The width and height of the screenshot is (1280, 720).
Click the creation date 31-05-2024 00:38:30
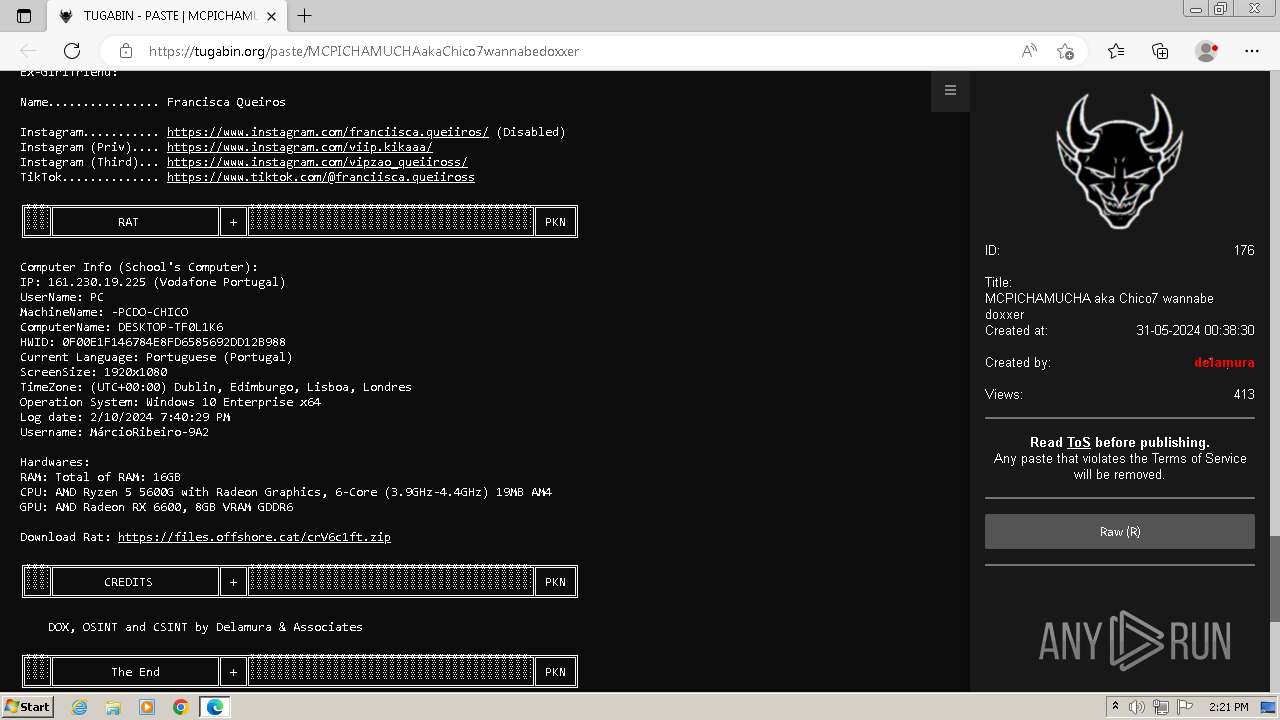pyautogui.click(x=1195, y=330)
